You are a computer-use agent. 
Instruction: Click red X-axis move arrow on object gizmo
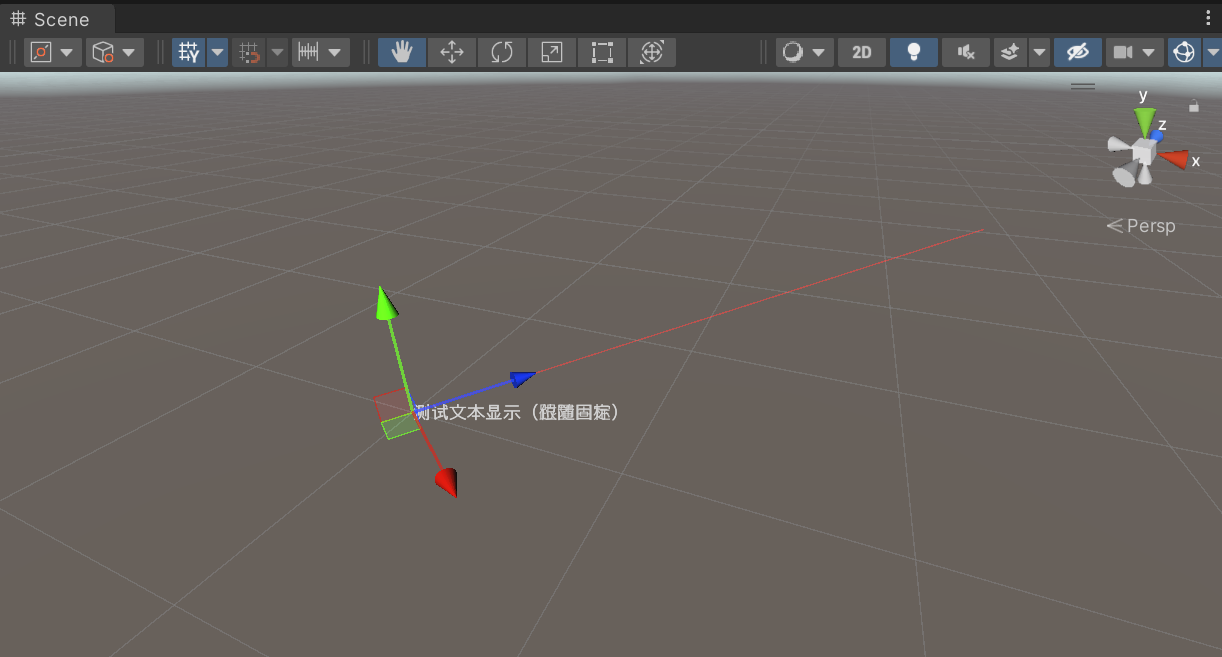[447, 482]
